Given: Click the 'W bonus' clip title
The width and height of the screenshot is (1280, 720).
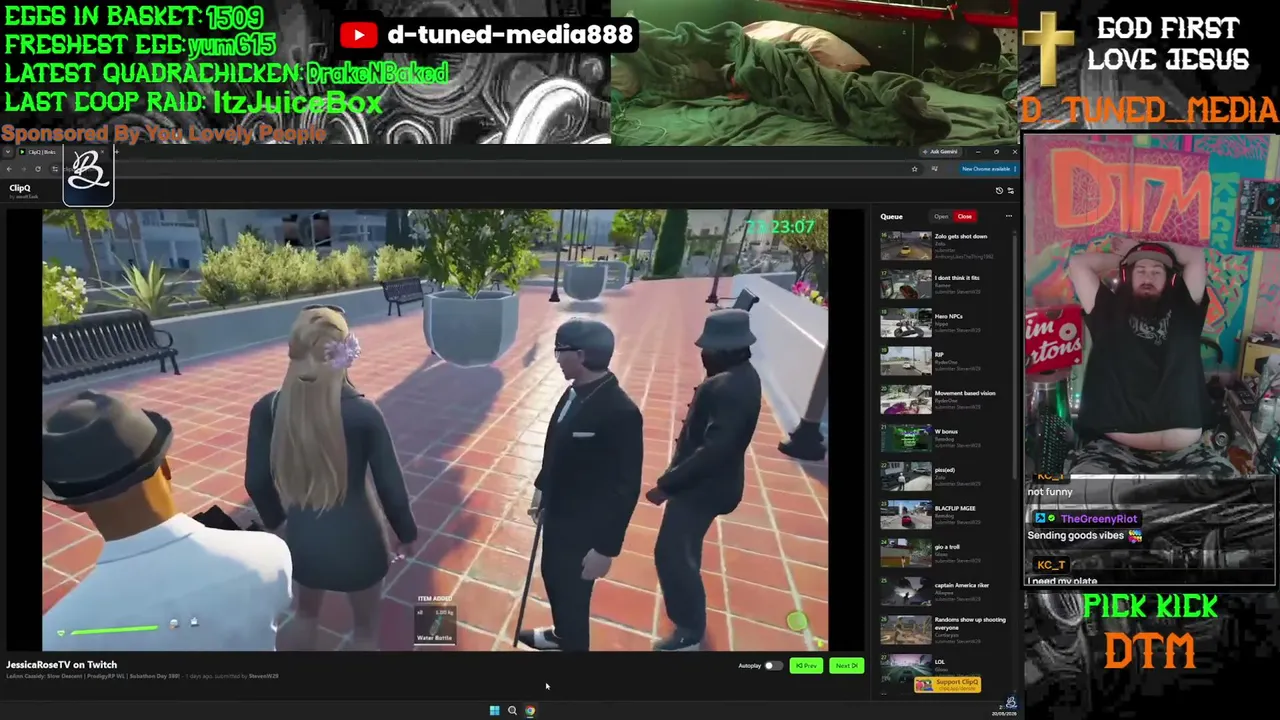Looking at the screenshot, I should point(946,431).
